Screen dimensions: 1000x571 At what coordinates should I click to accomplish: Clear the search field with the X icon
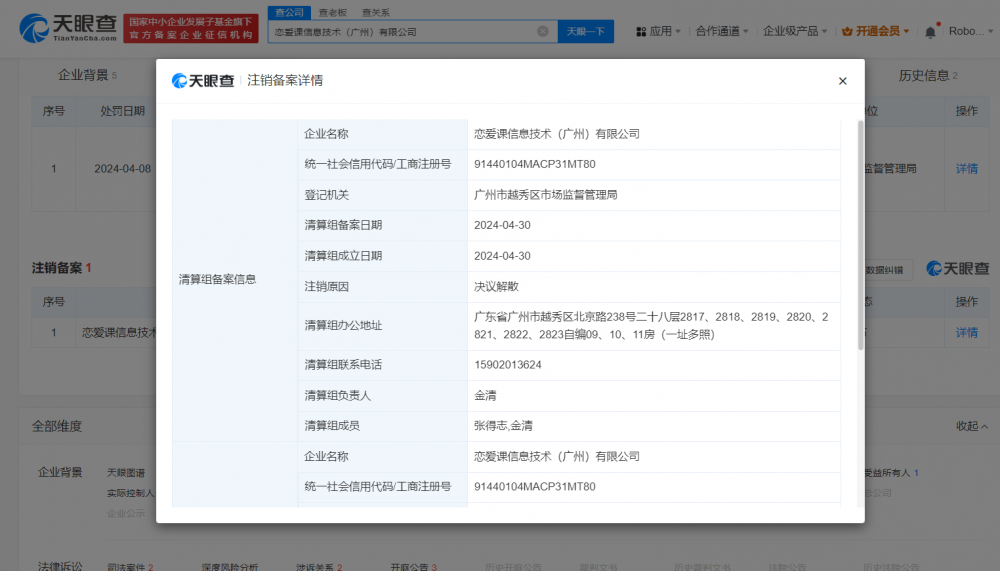click(x=543, y=31)
